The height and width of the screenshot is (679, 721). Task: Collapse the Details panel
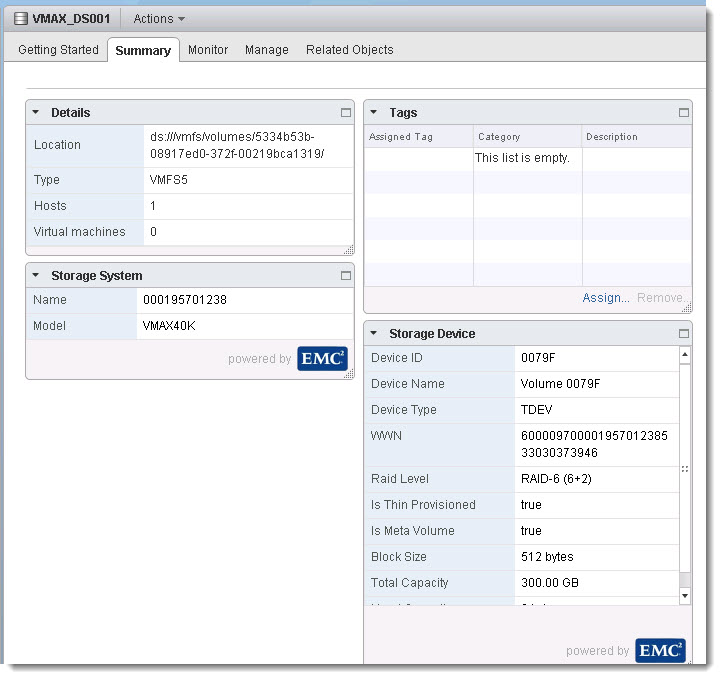(36, 112)
